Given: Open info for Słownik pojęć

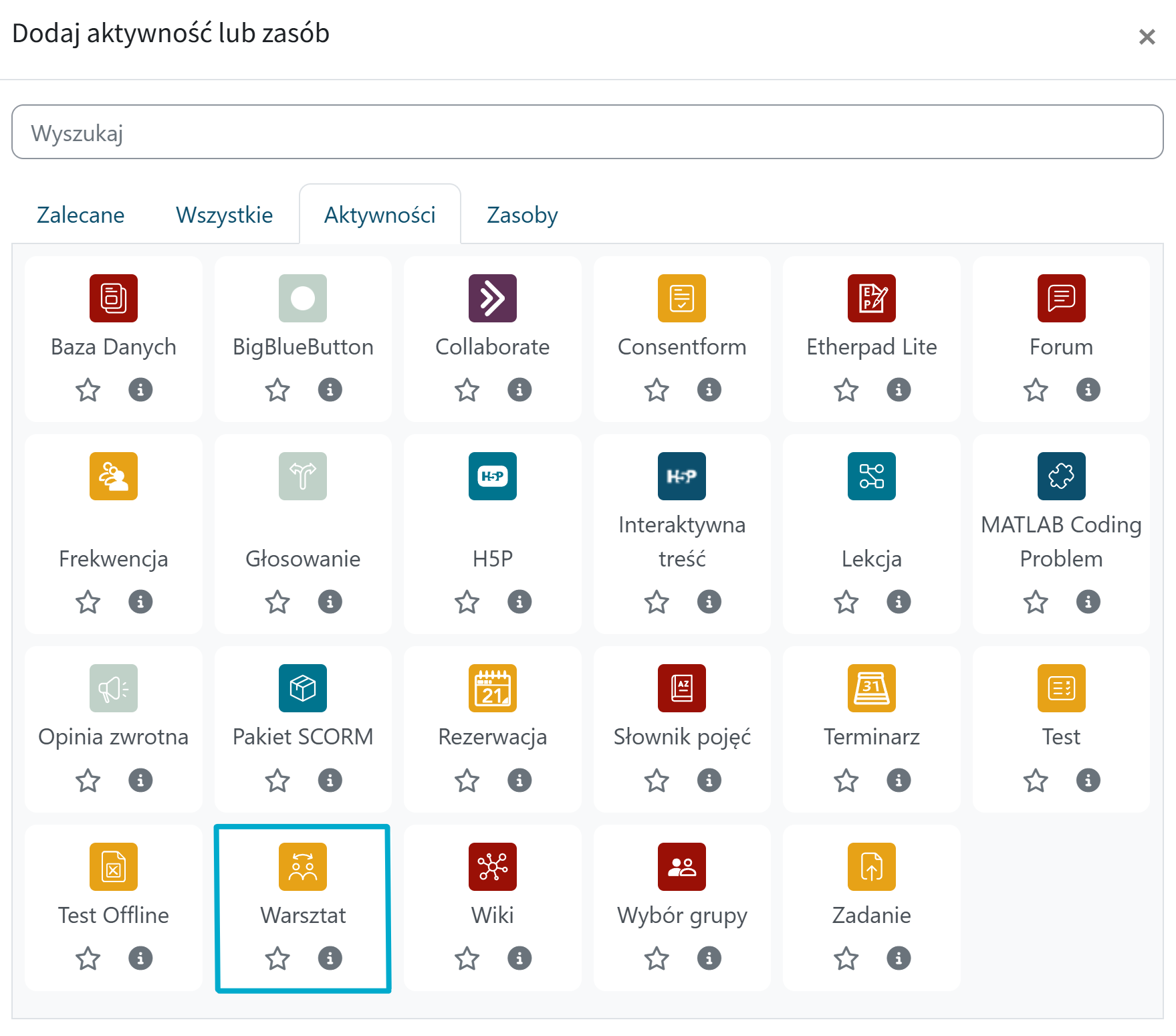Looking at the screenshot, I should [709, 781].
